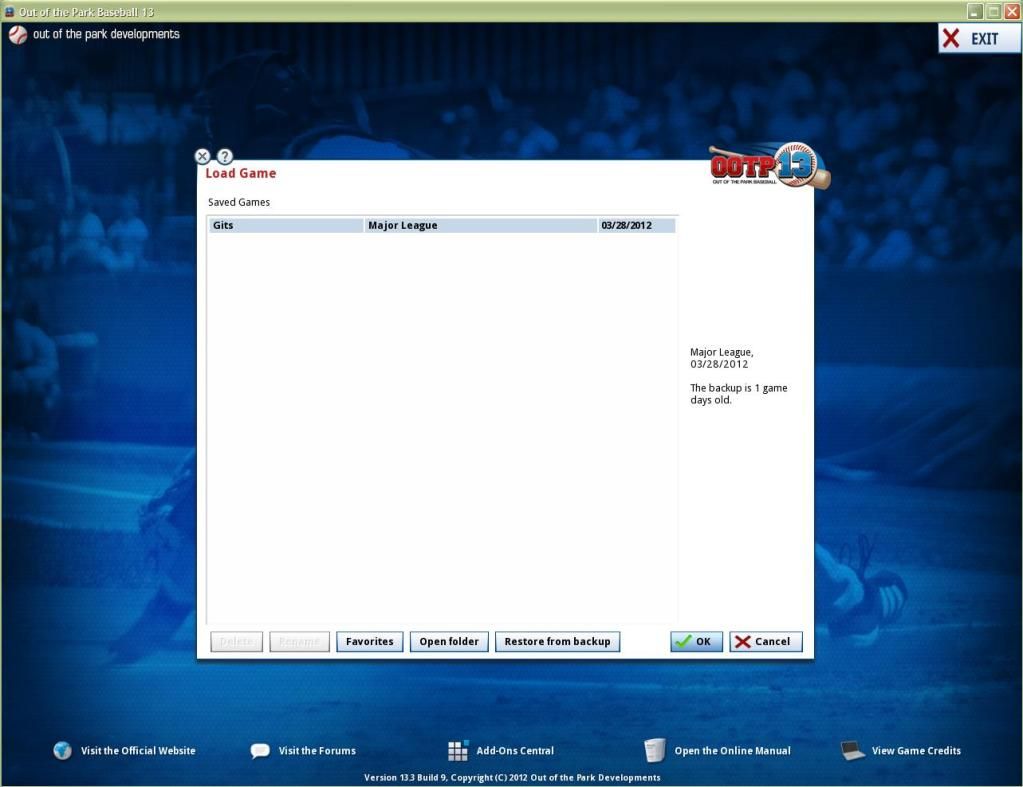Image resolution: width=1023 pixels, height=787 pixels.
Task: Open View Game Credits link
Action: point(916,750)
